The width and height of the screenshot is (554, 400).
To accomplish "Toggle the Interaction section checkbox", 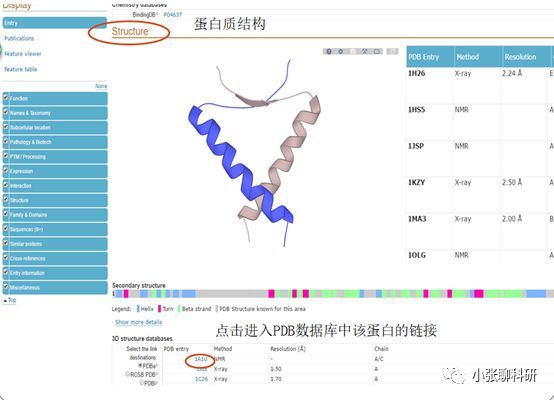I will click(6, 184).
